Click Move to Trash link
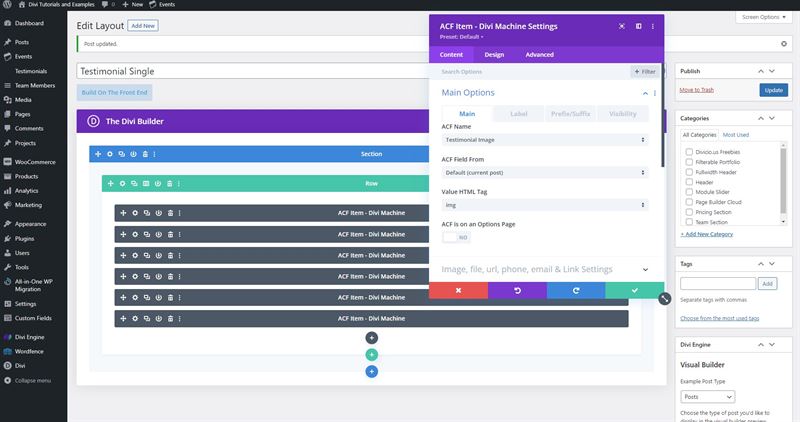The height and width of the screenshot is (422, 800). tap(696, 90)
